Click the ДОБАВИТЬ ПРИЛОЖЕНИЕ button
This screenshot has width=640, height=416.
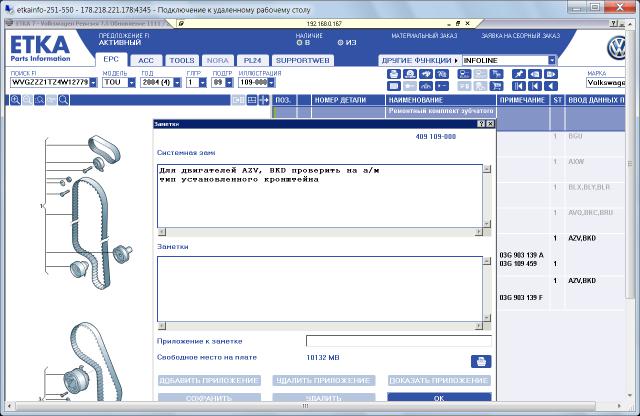(209, 380)
